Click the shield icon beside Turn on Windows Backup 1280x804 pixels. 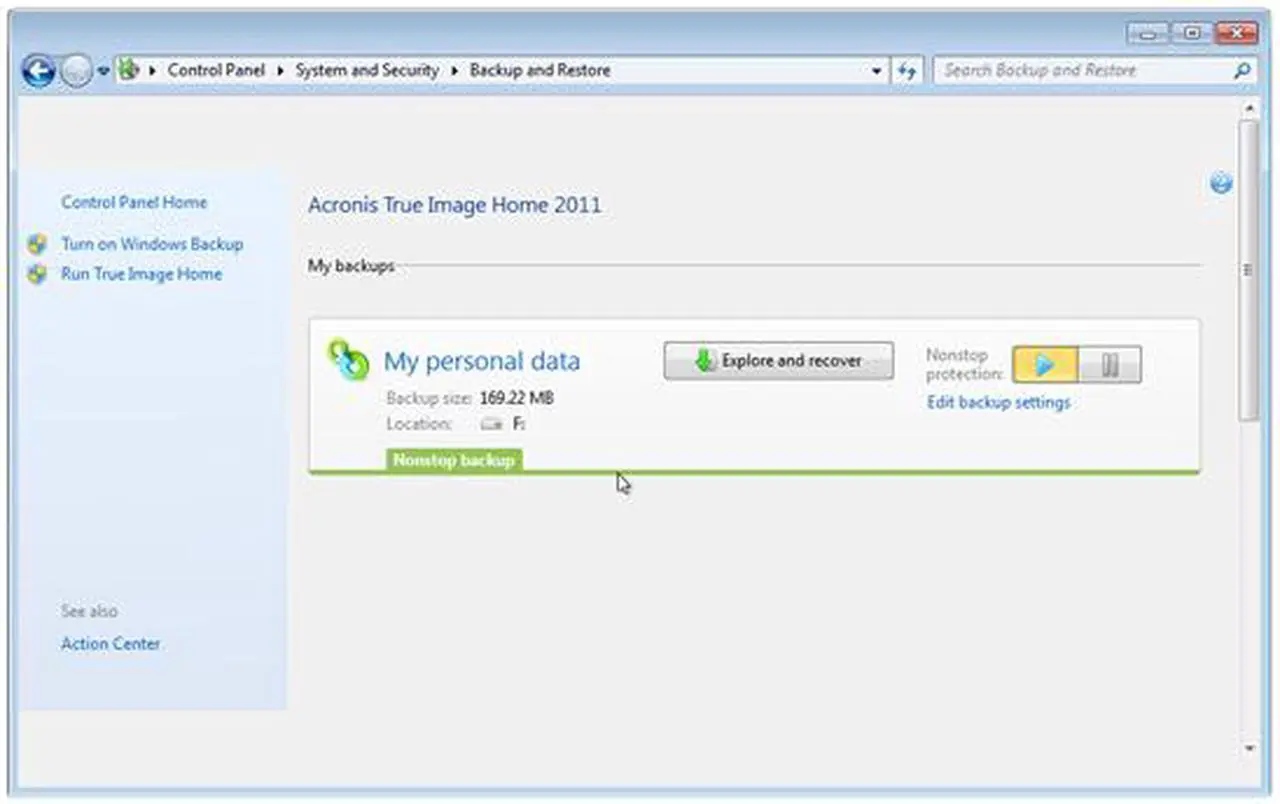coord(37,244)
